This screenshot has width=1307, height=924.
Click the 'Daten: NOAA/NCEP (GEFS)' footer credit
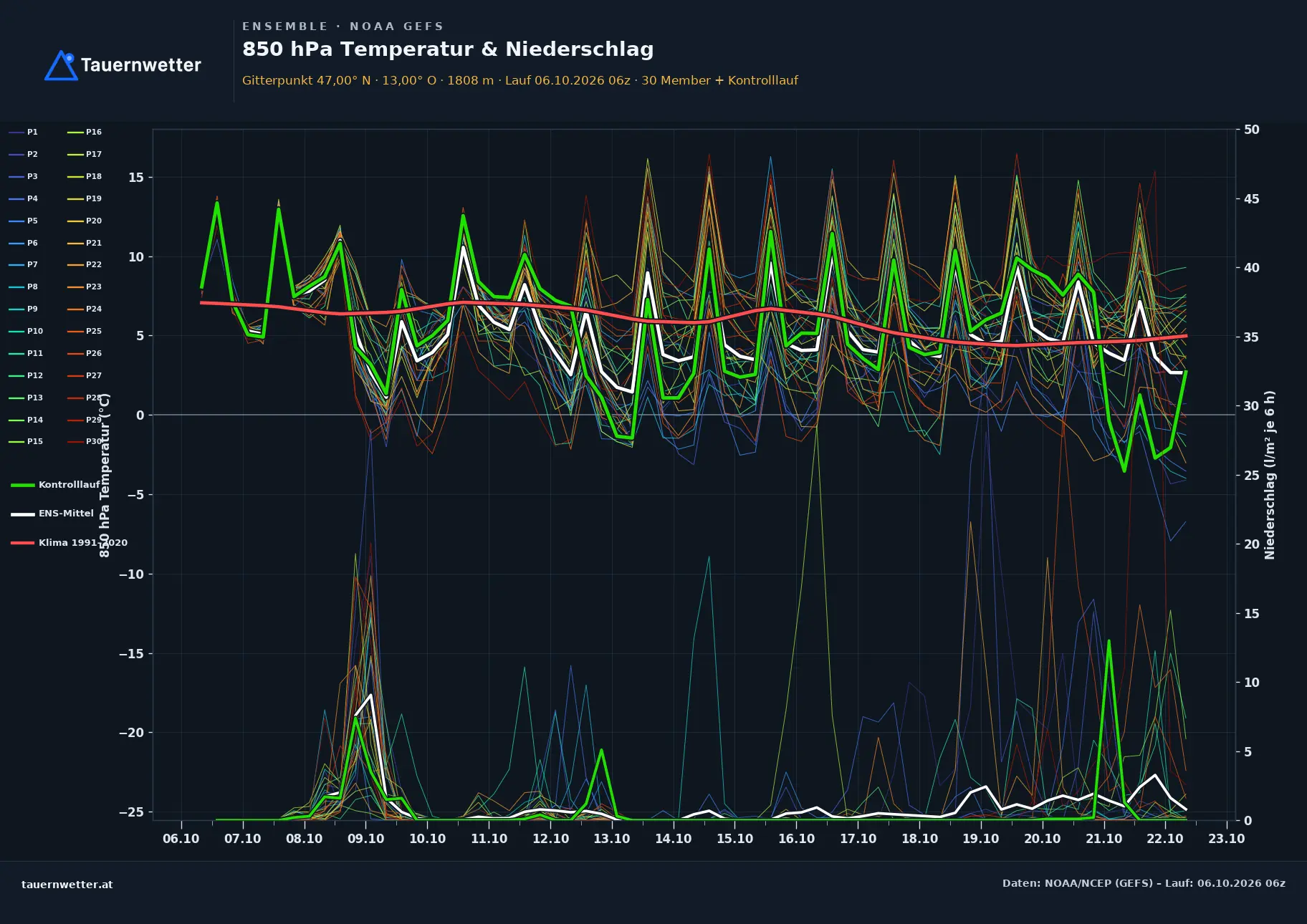click(1144, 883)
